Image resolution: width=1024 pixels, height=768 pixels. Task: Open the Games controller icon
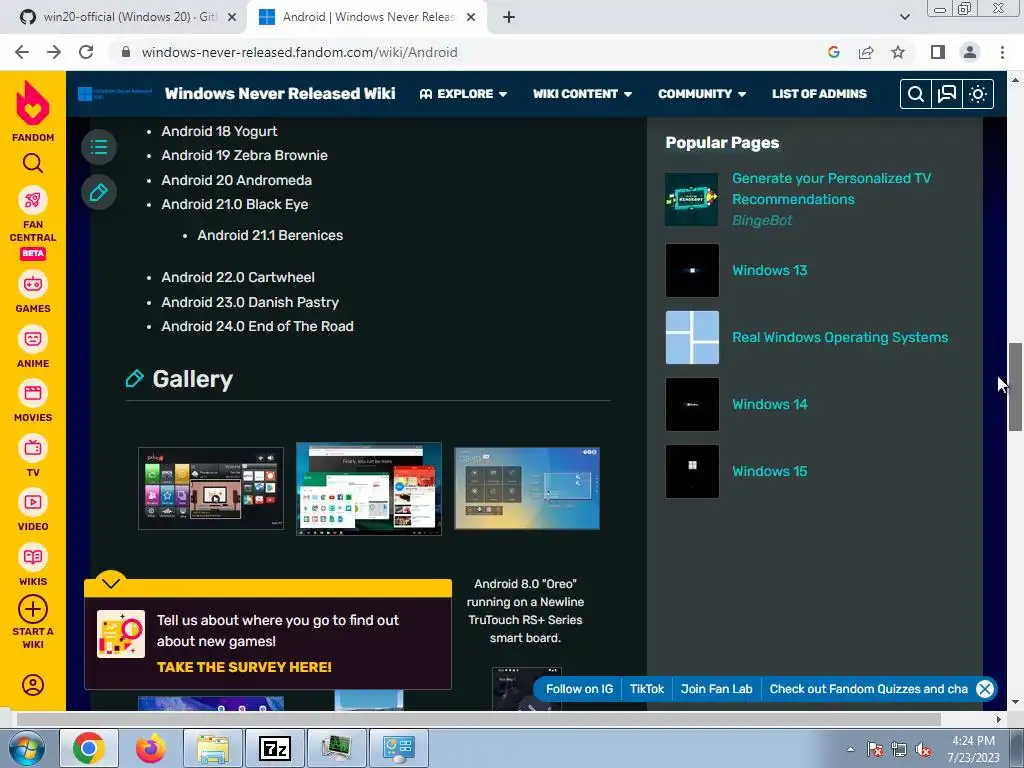click(x=33, y=284)
